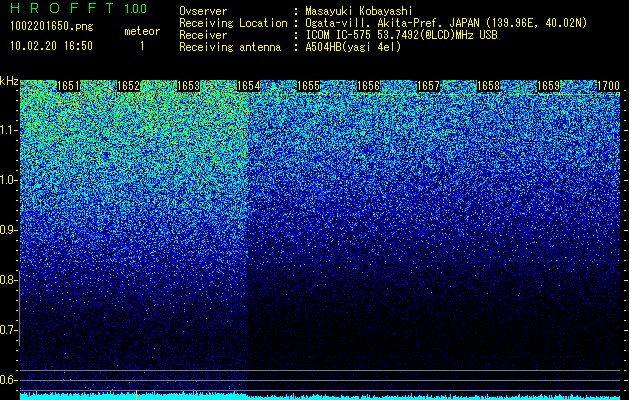Viewport: 629px width, 400px height.
Task: Click the 0.6 kHz axis label
Action: (x=8, y=380)
